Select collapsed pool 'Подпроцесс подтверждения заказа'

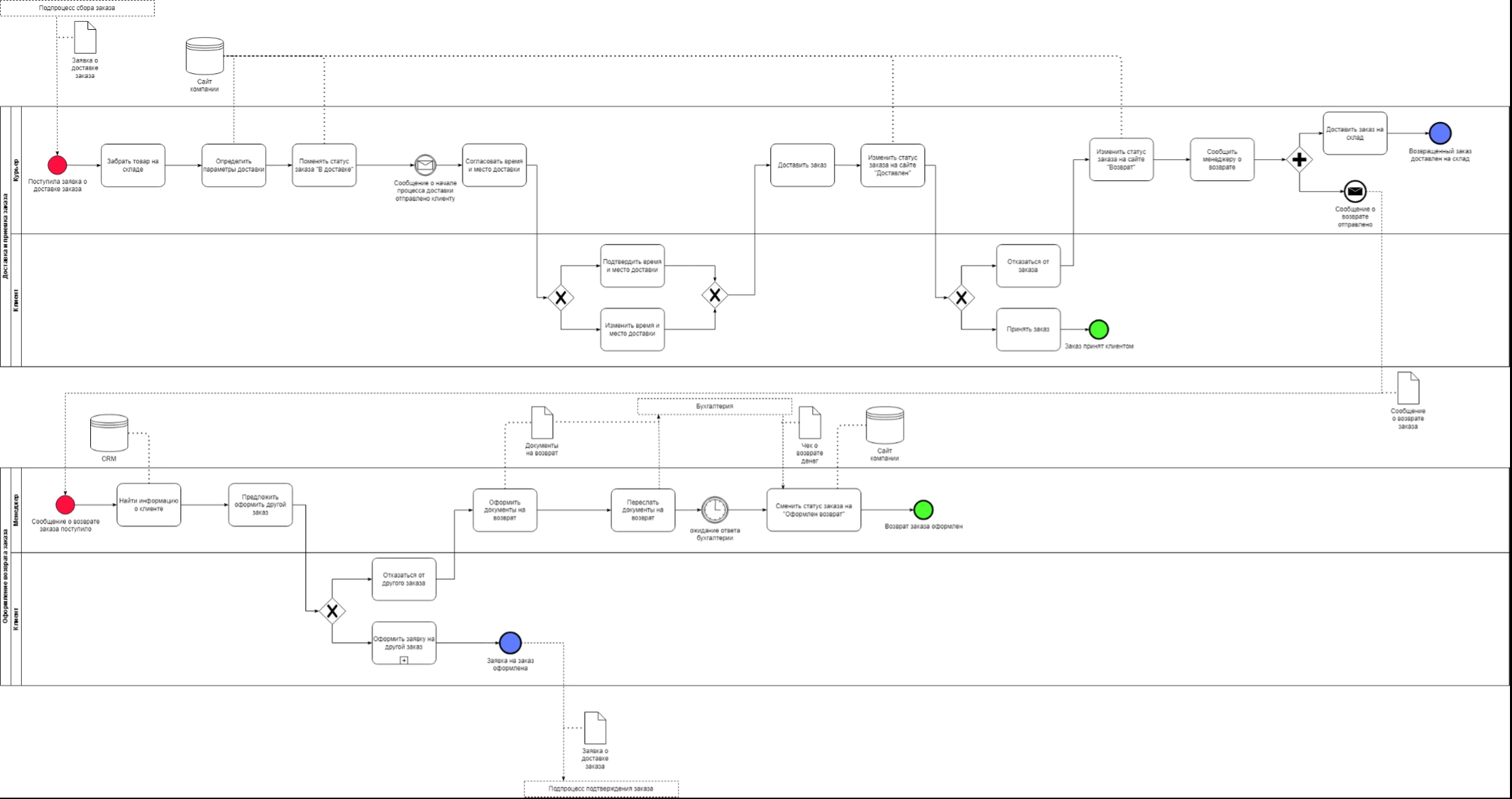click(x=601, y=789)
